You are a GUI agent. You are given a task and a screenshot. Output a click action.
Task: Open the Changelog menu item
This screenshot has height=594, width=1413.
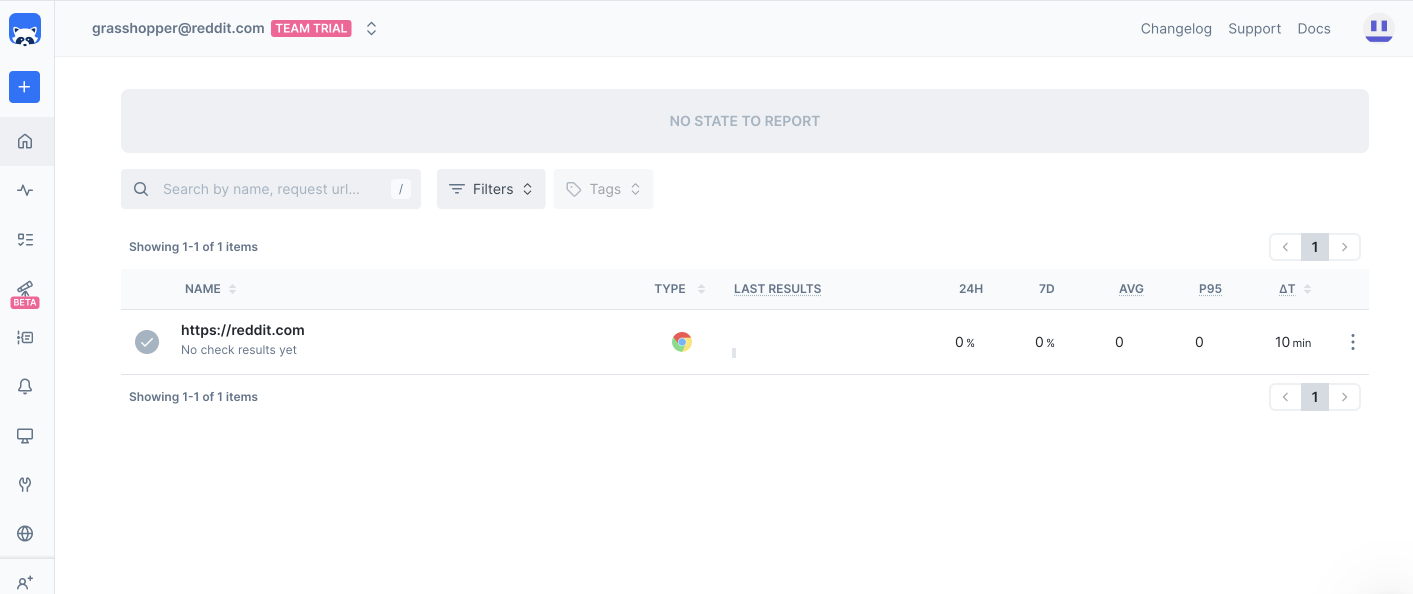pos(1176,28)
